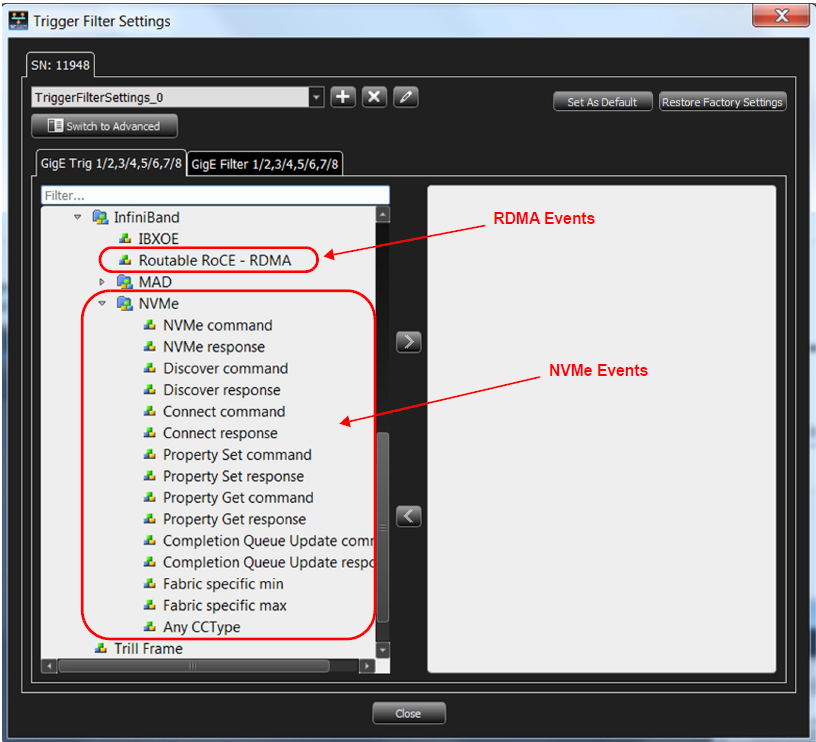
Task: Click the Switch to Advanced button
Action: [x=104, y=126]
